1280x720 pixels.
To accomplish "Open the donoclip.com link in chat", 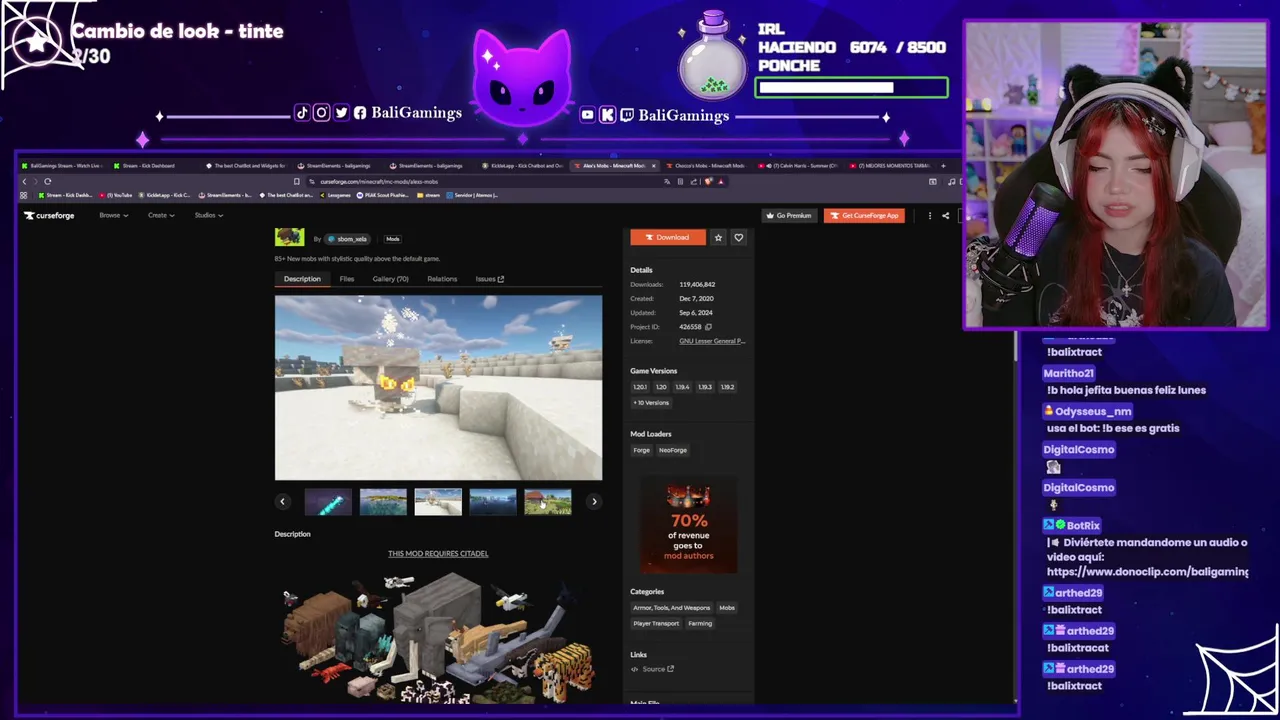I will (1147, 572).
